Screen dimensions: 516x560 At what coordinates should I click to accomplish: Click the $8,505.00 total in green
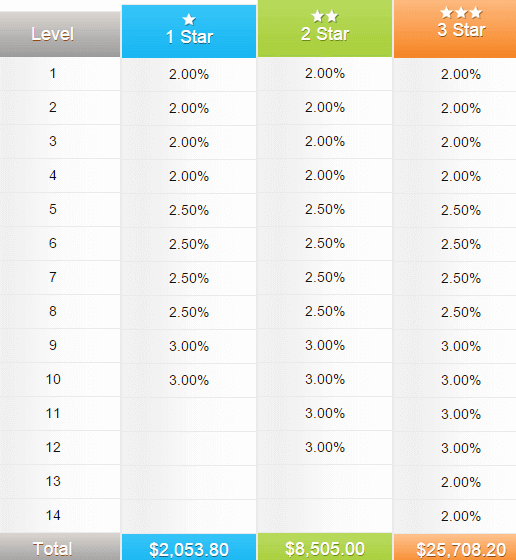click(325, 548)
